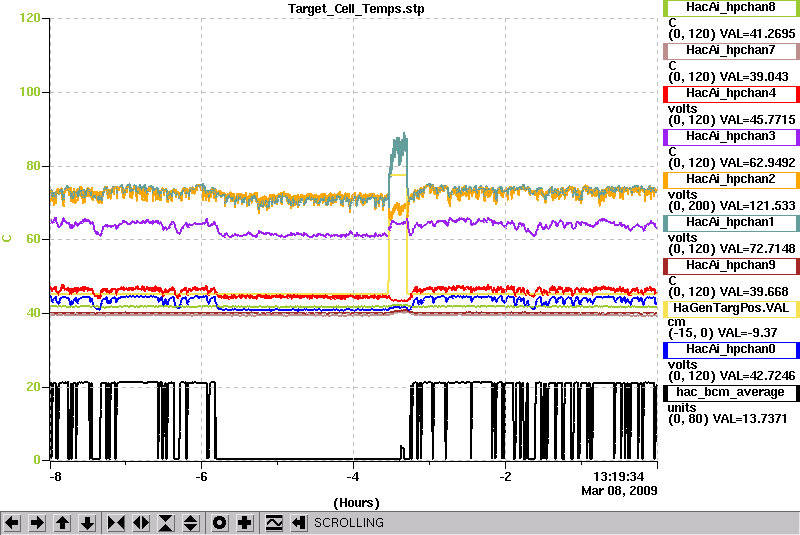Select the HacAi_hpchan3 curve legend
This screenshot has height=535, width=800.
tap(731, 137)
